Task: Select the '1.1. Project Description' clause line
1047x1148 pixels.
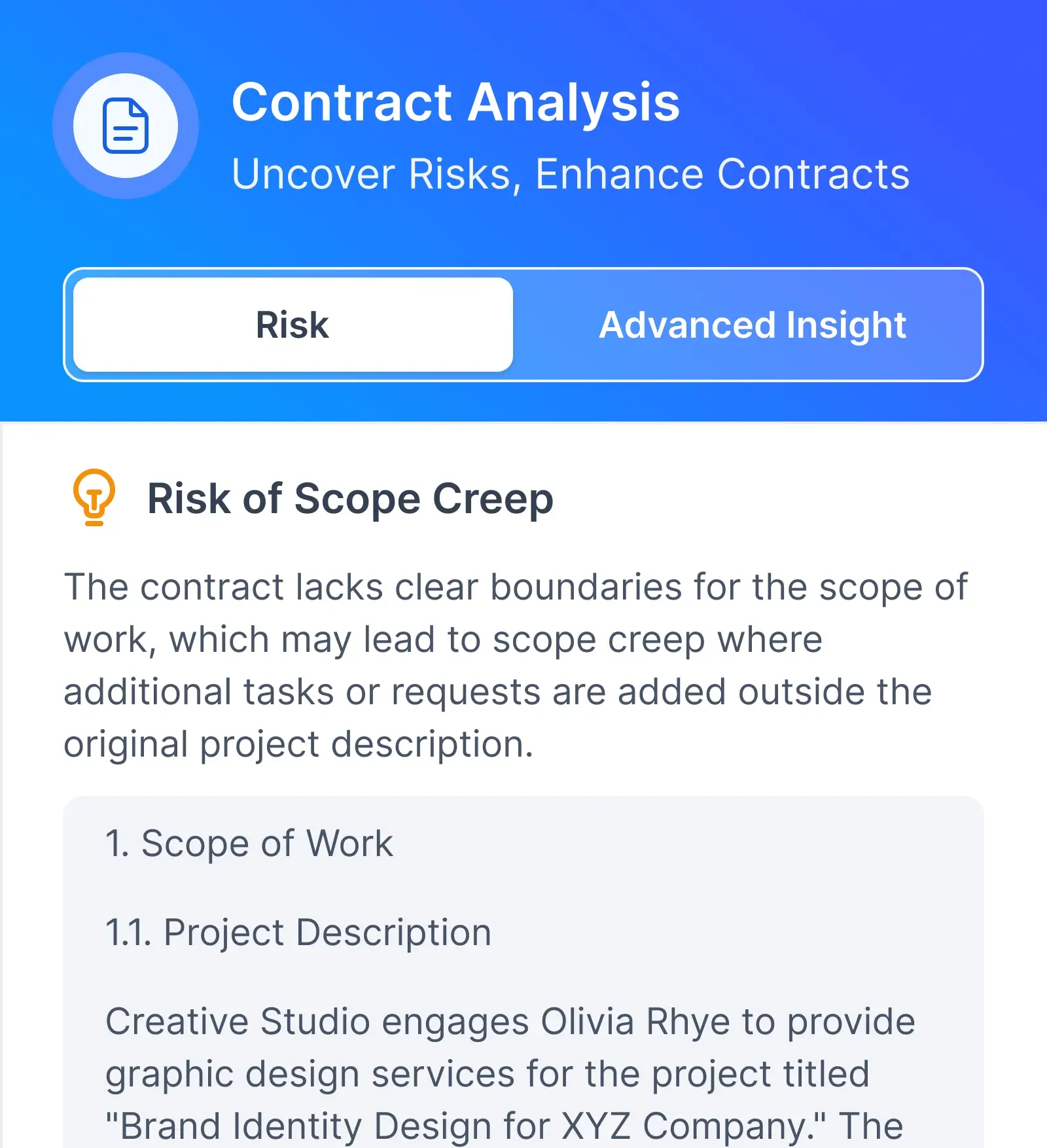Action: pyautogui.click(x=298, y=932)
